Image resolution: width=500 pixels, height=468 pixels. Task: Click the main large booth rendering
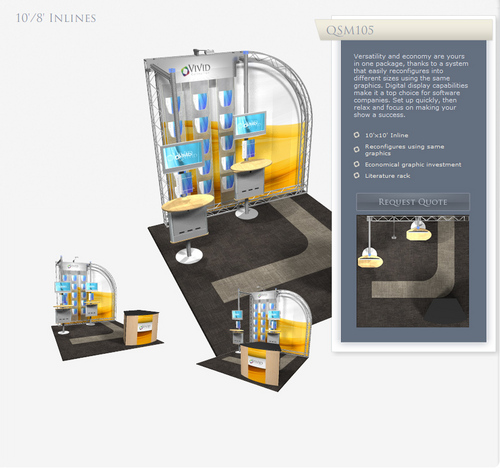pos(238,157)
